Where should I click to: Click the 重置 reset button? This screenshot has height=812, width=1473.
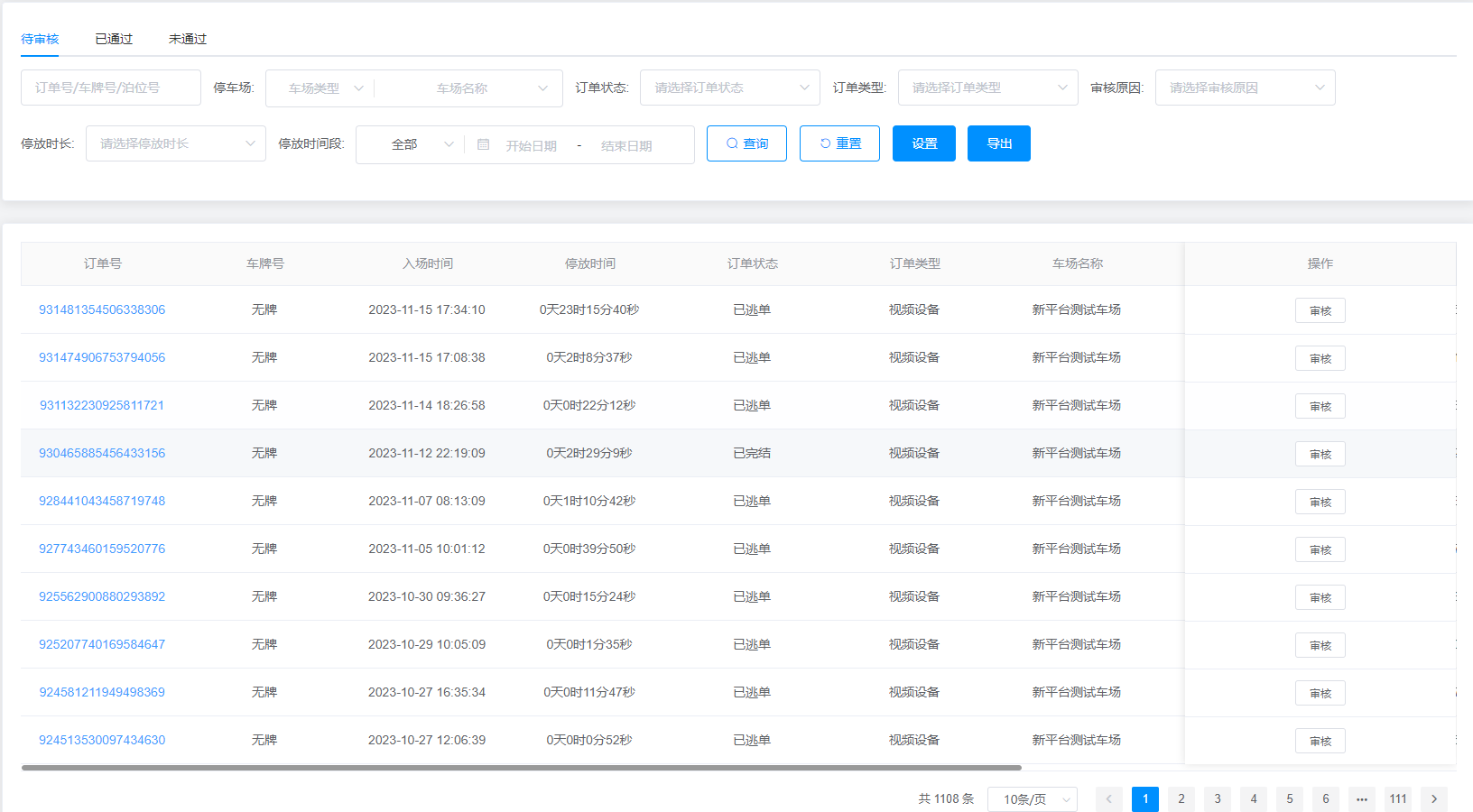(839, 143)
